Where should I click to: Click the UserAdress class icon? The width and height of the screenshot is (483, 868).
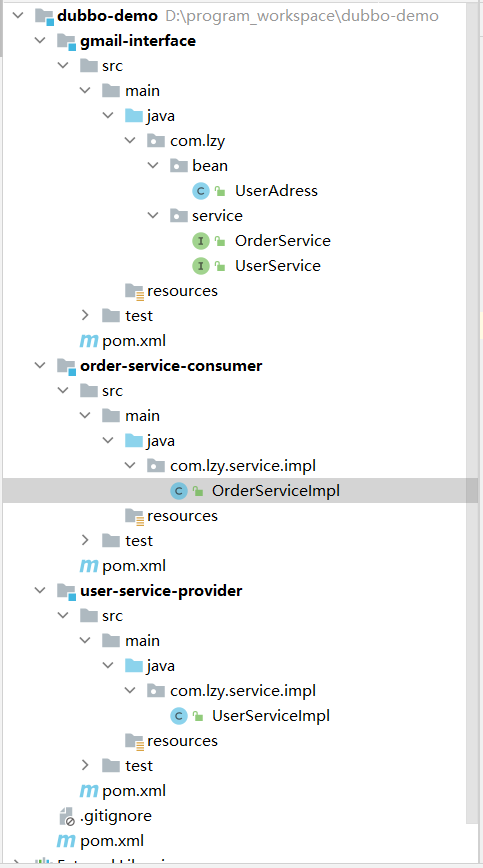point(200,191)
